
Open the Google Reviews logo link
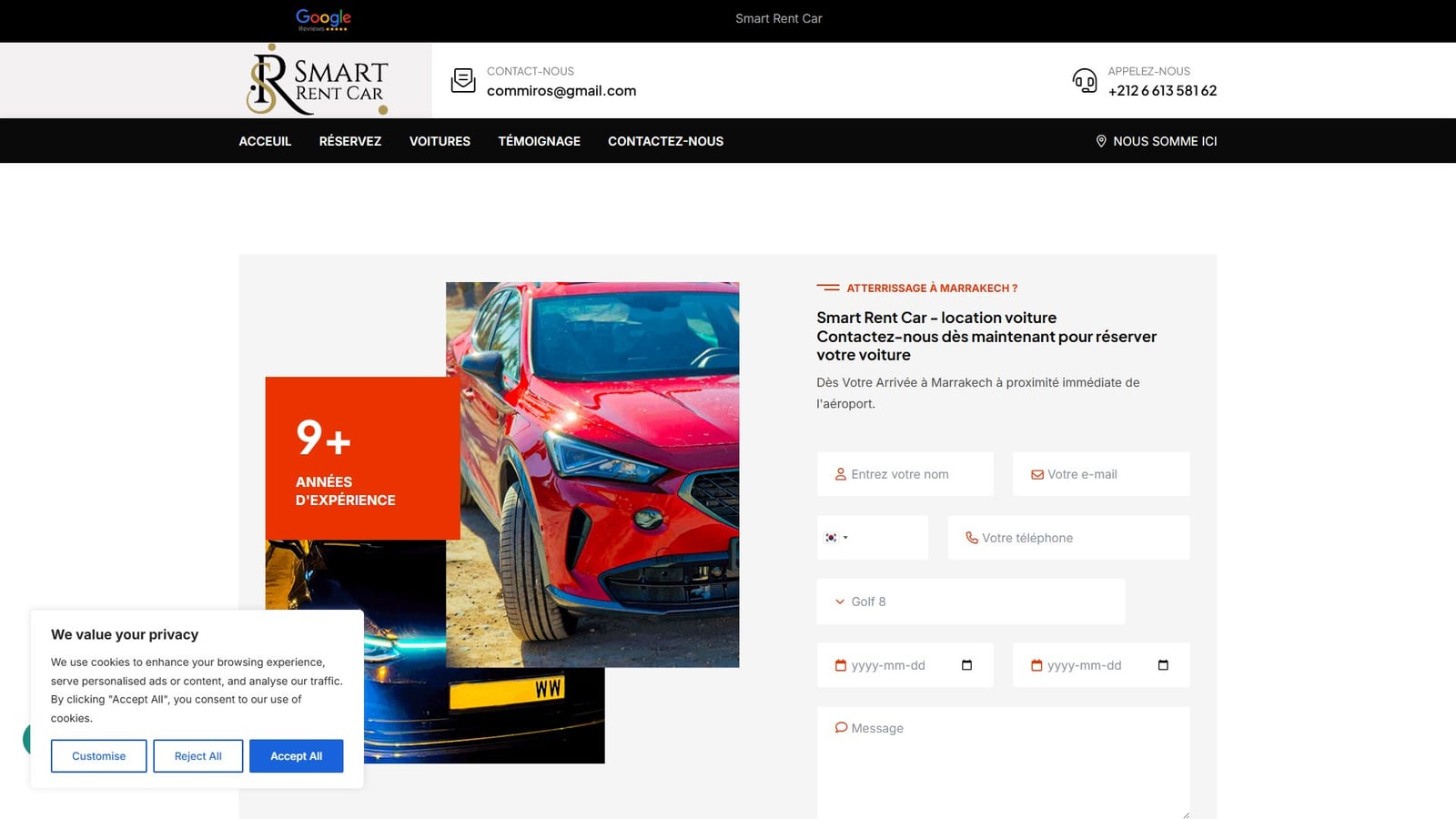click(x=323, y=19)
